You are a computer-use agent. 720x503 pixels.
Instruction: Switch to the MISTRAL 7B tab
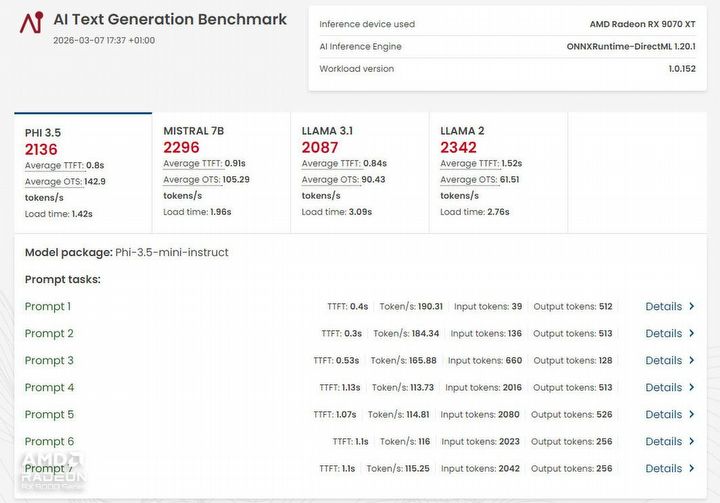[220, 172]
